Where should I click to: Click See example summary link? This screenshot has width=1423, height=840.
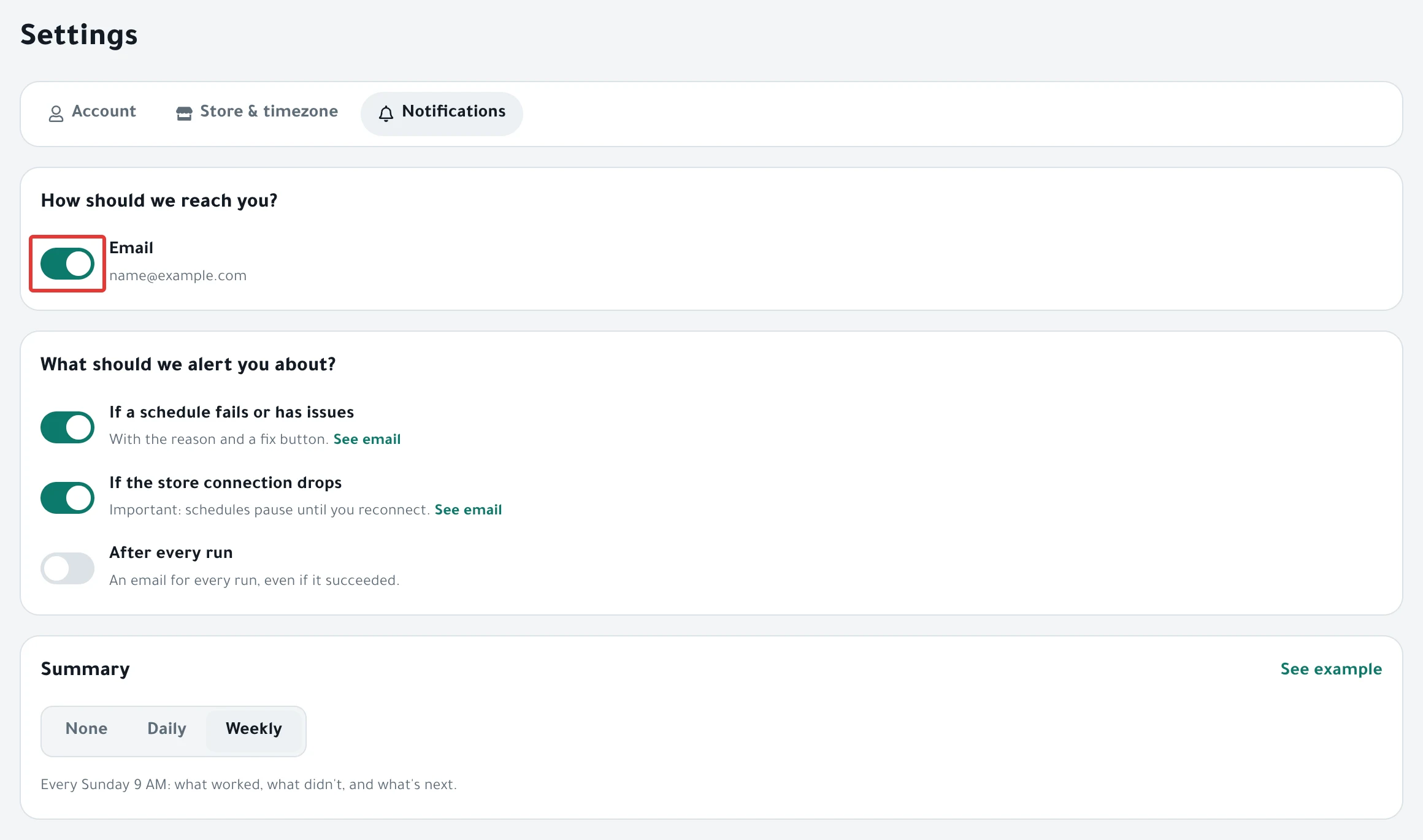coord(1331,669)
